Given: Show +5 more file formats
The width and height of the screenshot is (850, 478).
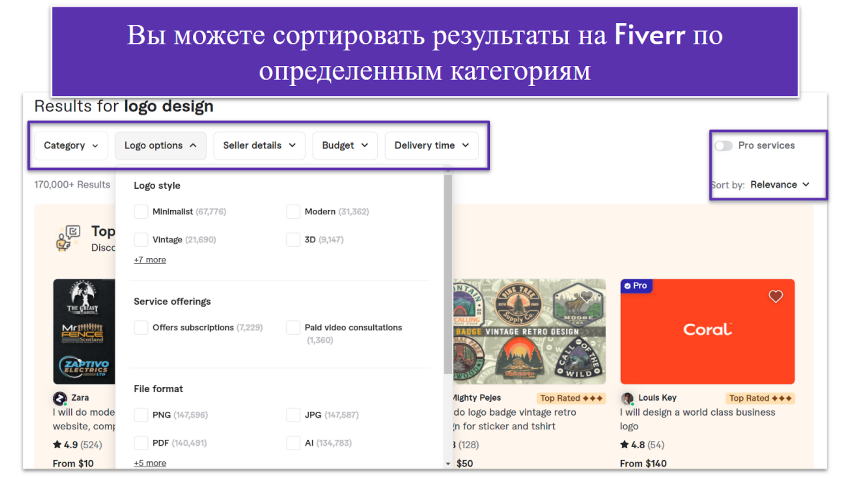Looking at the screenshot, I should click(150, 463).
